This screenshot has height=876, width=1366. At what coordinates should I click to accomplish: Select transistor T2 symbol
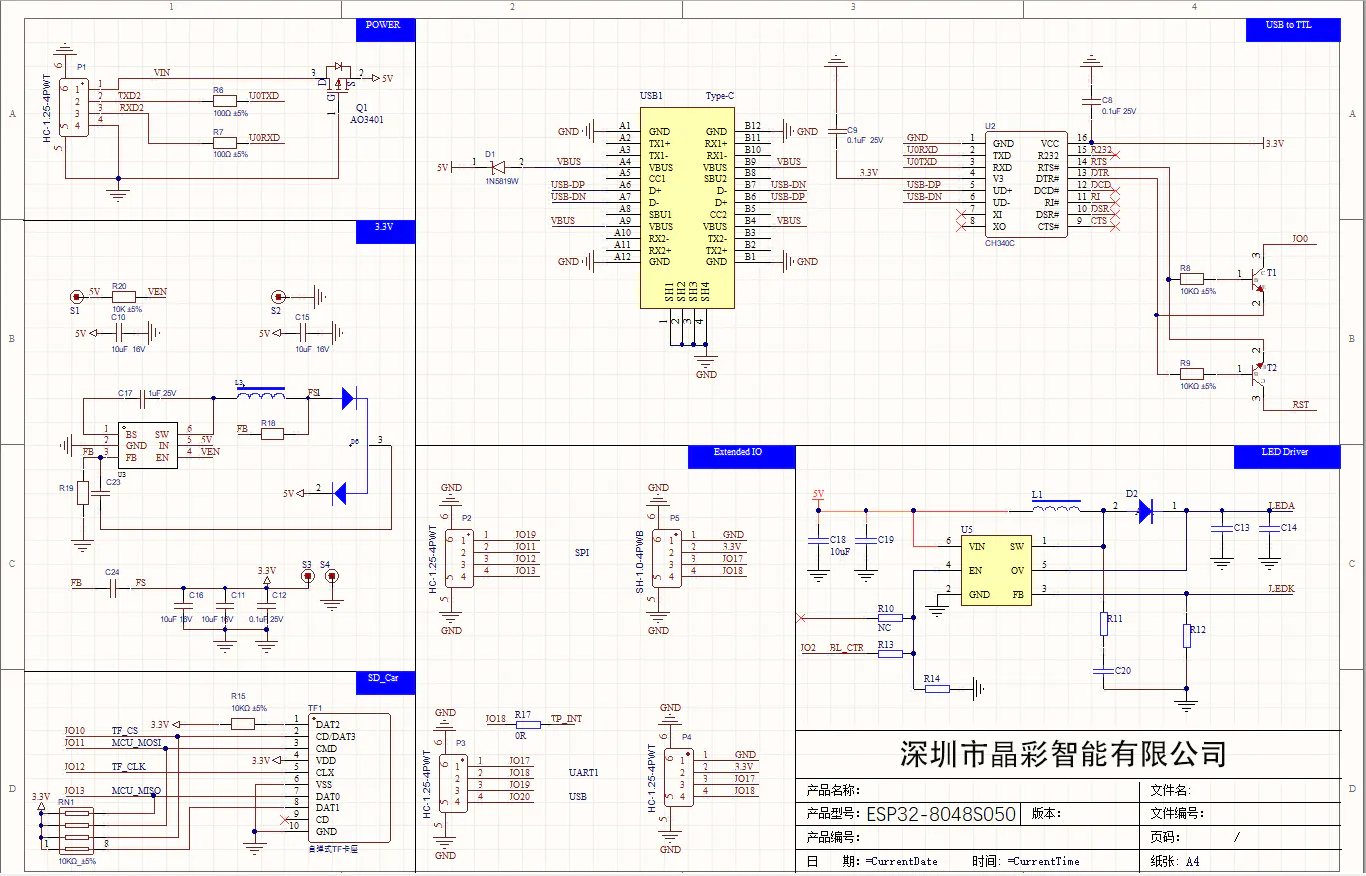point(1257,372)
